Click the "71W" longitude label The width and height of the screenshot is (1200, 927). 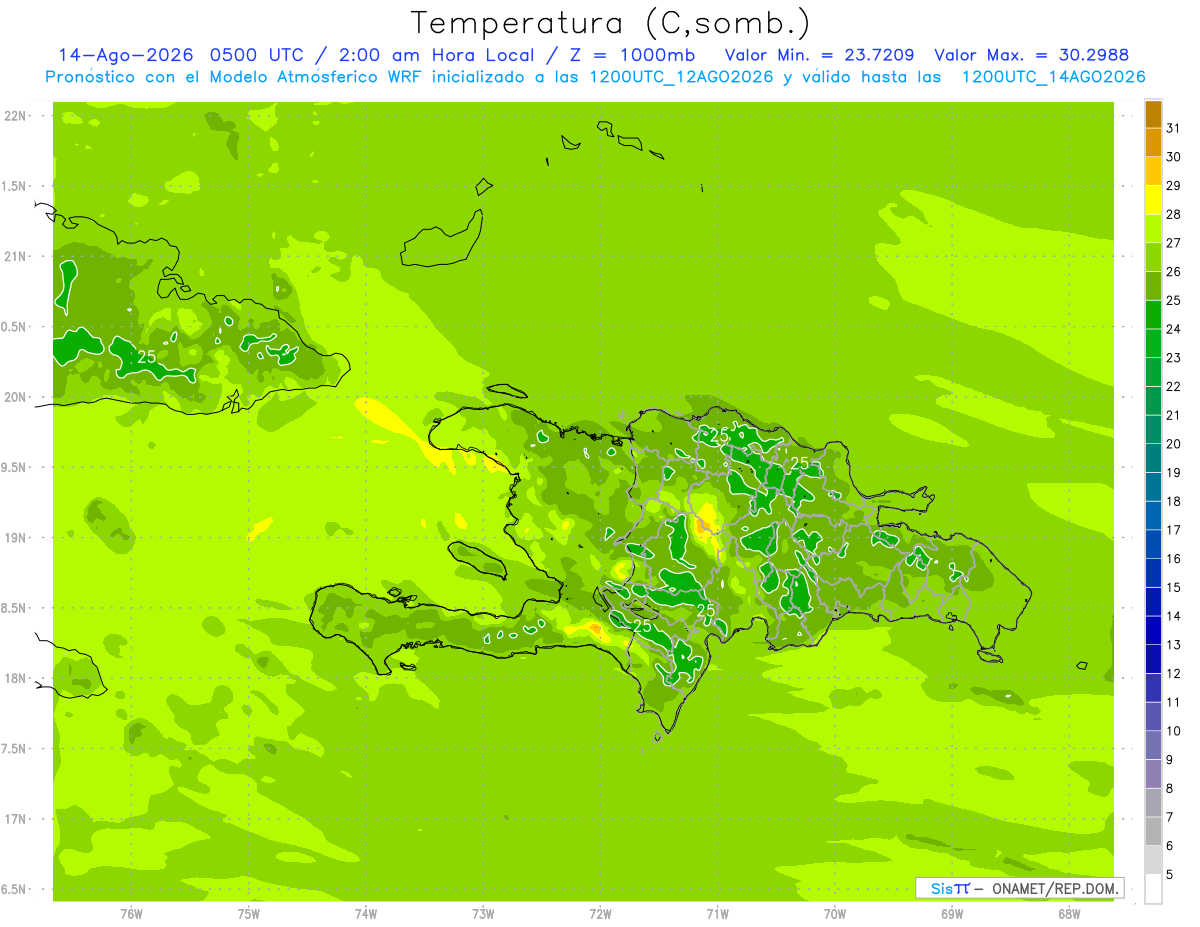click(x=717, y=913)
